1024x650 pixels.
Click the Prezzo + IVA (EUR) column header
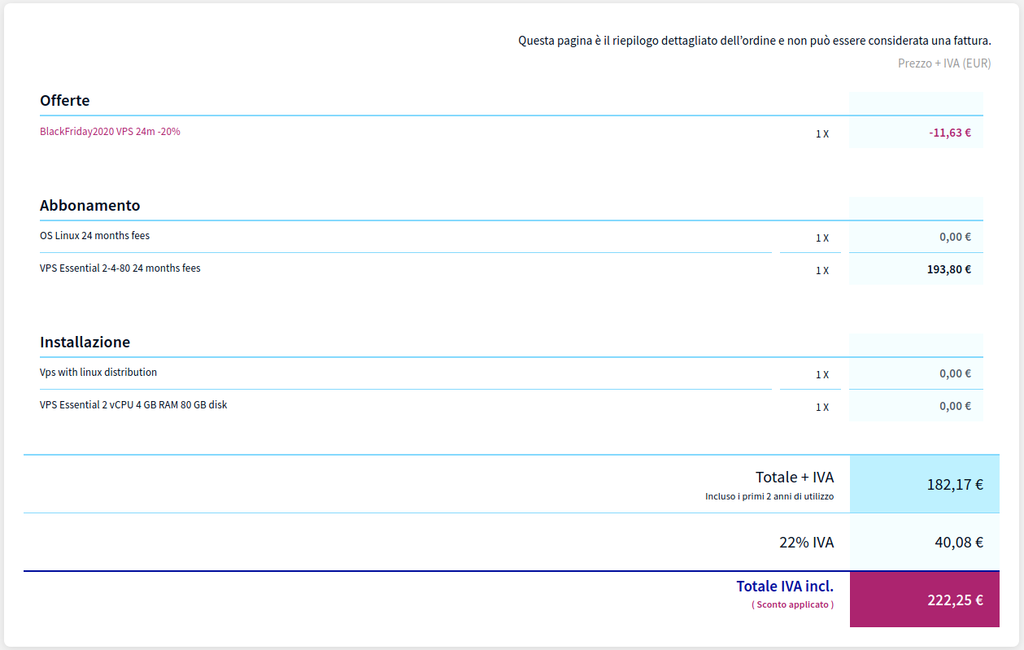(x=944, y=63)
